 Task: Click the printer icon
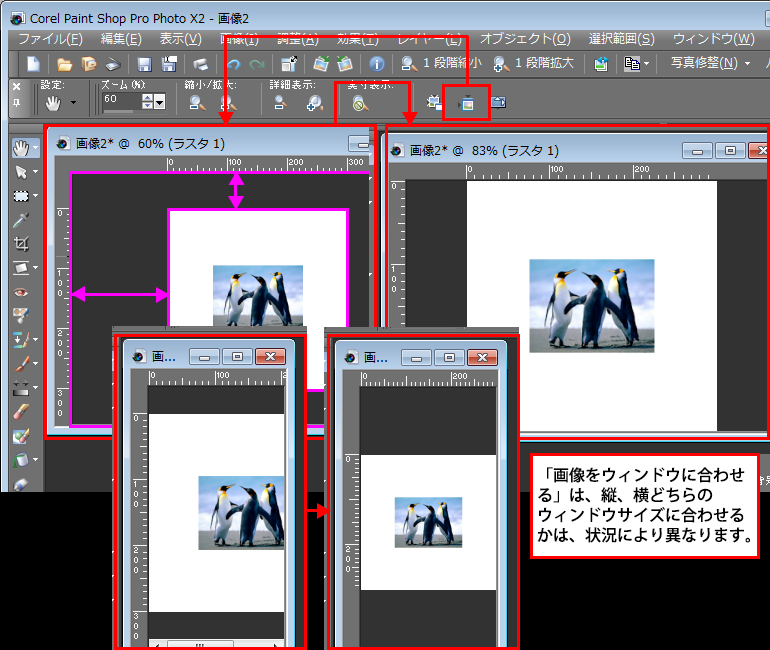click(x=200, y=64)
